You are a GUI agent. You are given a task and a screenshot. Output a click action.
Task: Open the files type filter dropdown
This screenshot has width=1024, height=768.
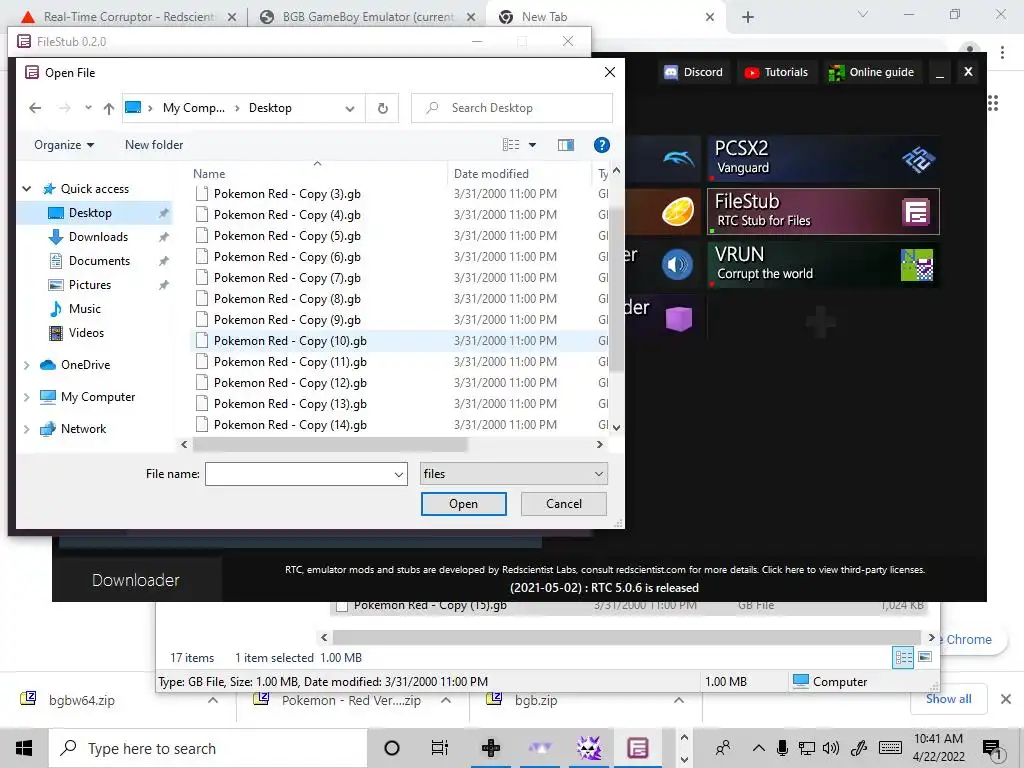[514, 474]
